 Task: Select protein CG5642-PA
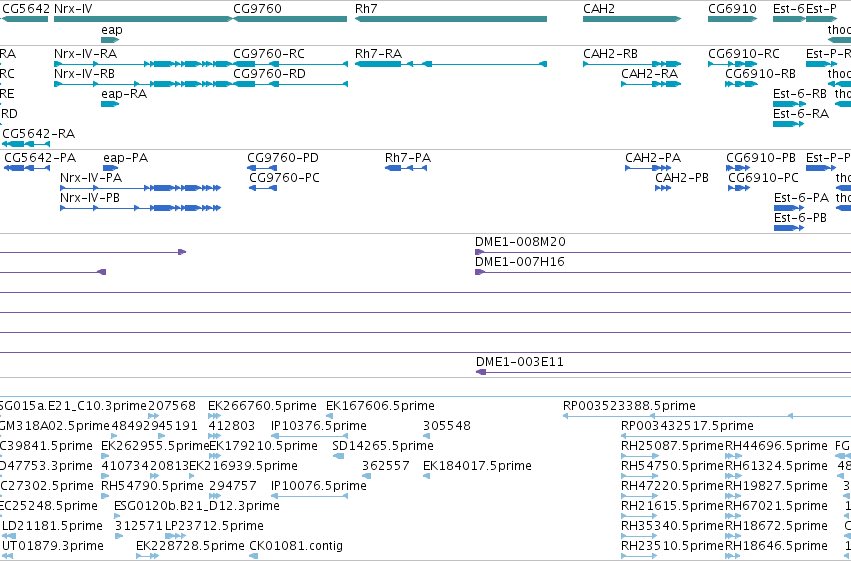point(27,168)
